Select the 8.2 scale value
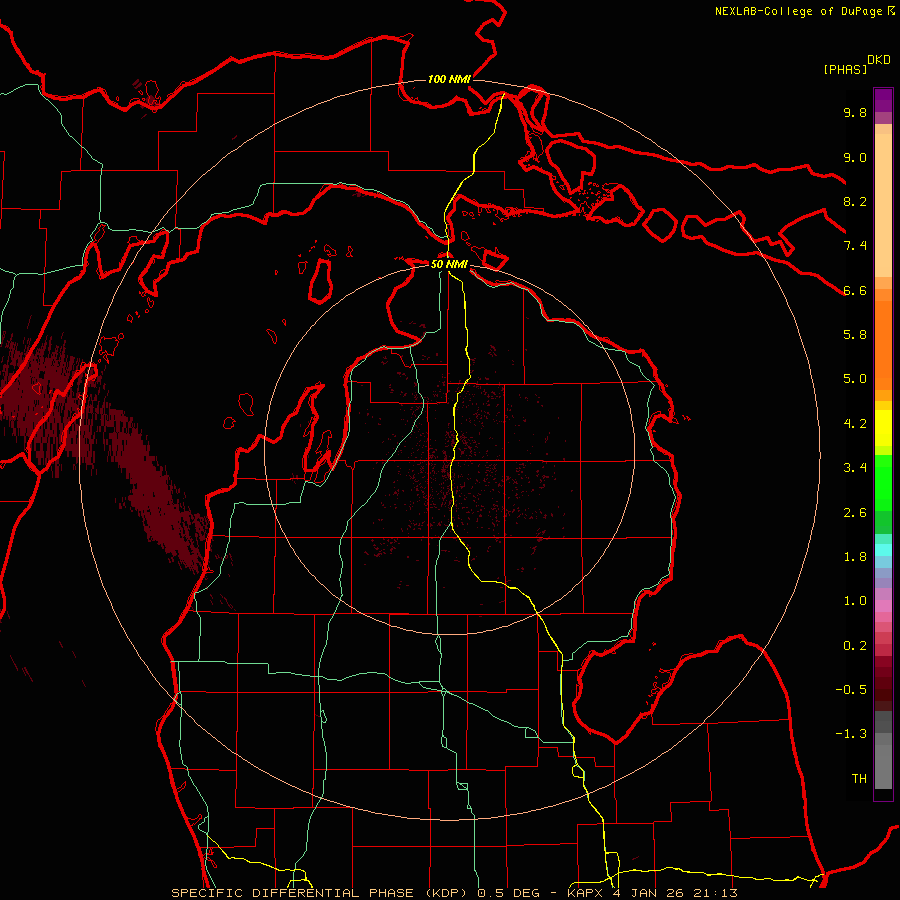Image resolution: width=900 pixels, height=900 pixels. pyautogui.click(x=855, y=201)
